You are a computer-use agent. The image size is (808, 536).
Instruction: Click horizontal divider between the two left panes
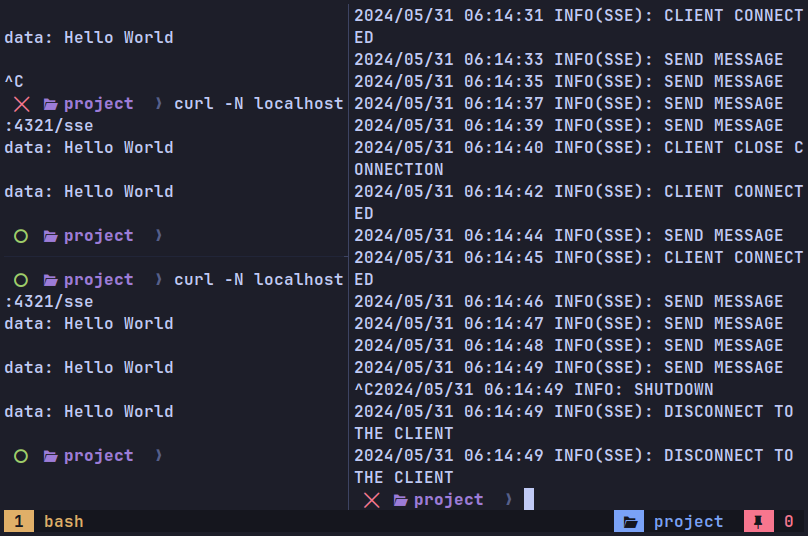(x=174, y=257)
